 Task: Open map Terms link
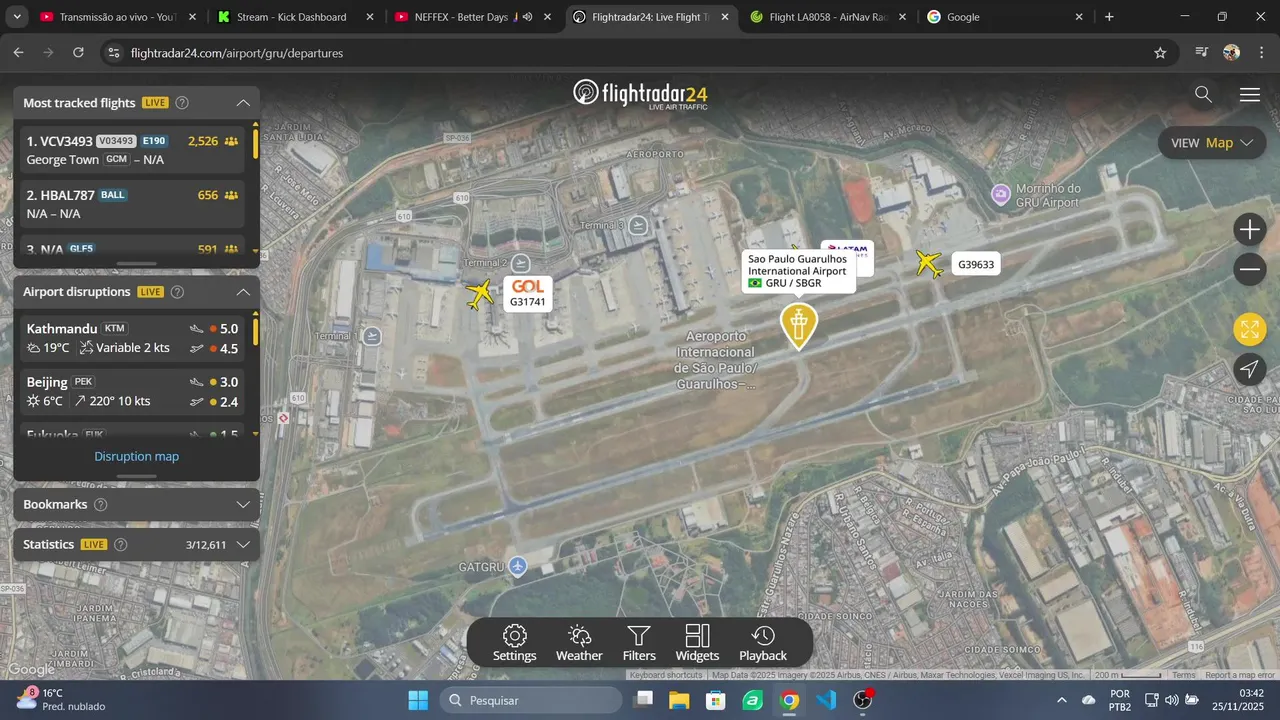click(1184, 675)
